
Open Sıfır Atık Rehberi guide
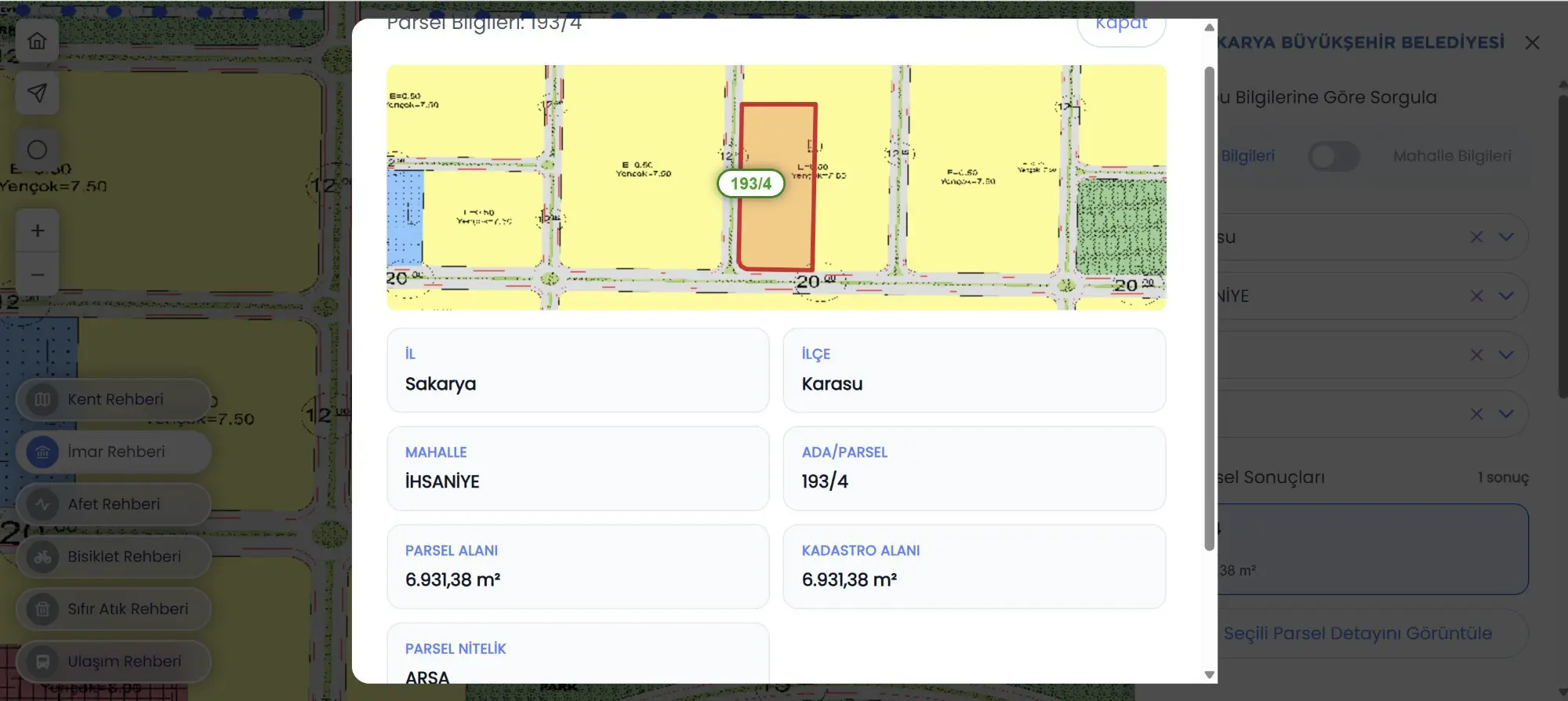click(x=114, y=609)
